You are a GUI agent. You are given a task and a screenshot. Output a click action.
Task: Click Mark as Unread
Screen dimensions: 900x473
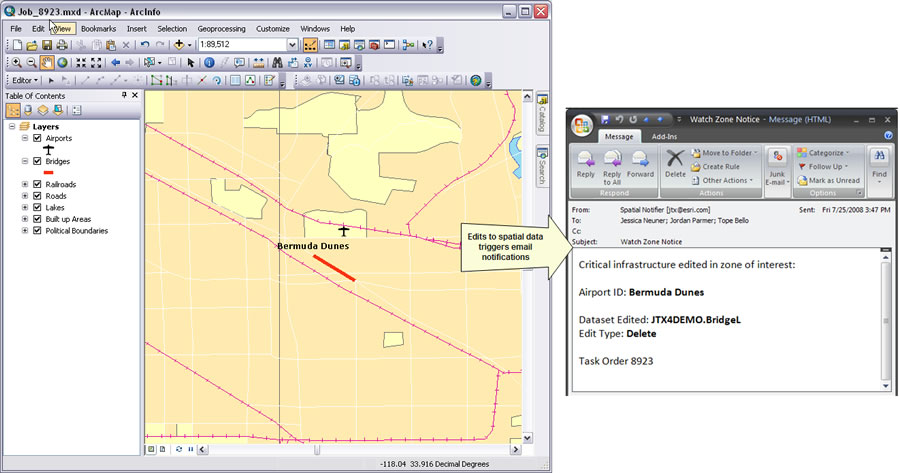[834, 180]
